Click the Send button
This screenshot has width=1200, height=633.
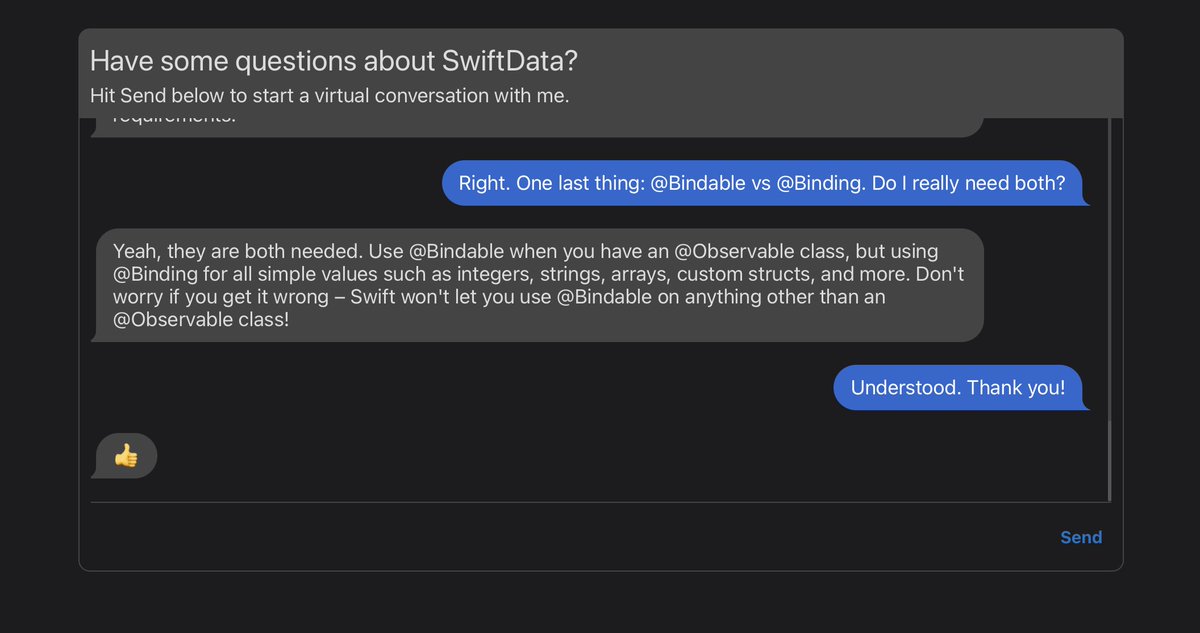[x=1081, y=538]
